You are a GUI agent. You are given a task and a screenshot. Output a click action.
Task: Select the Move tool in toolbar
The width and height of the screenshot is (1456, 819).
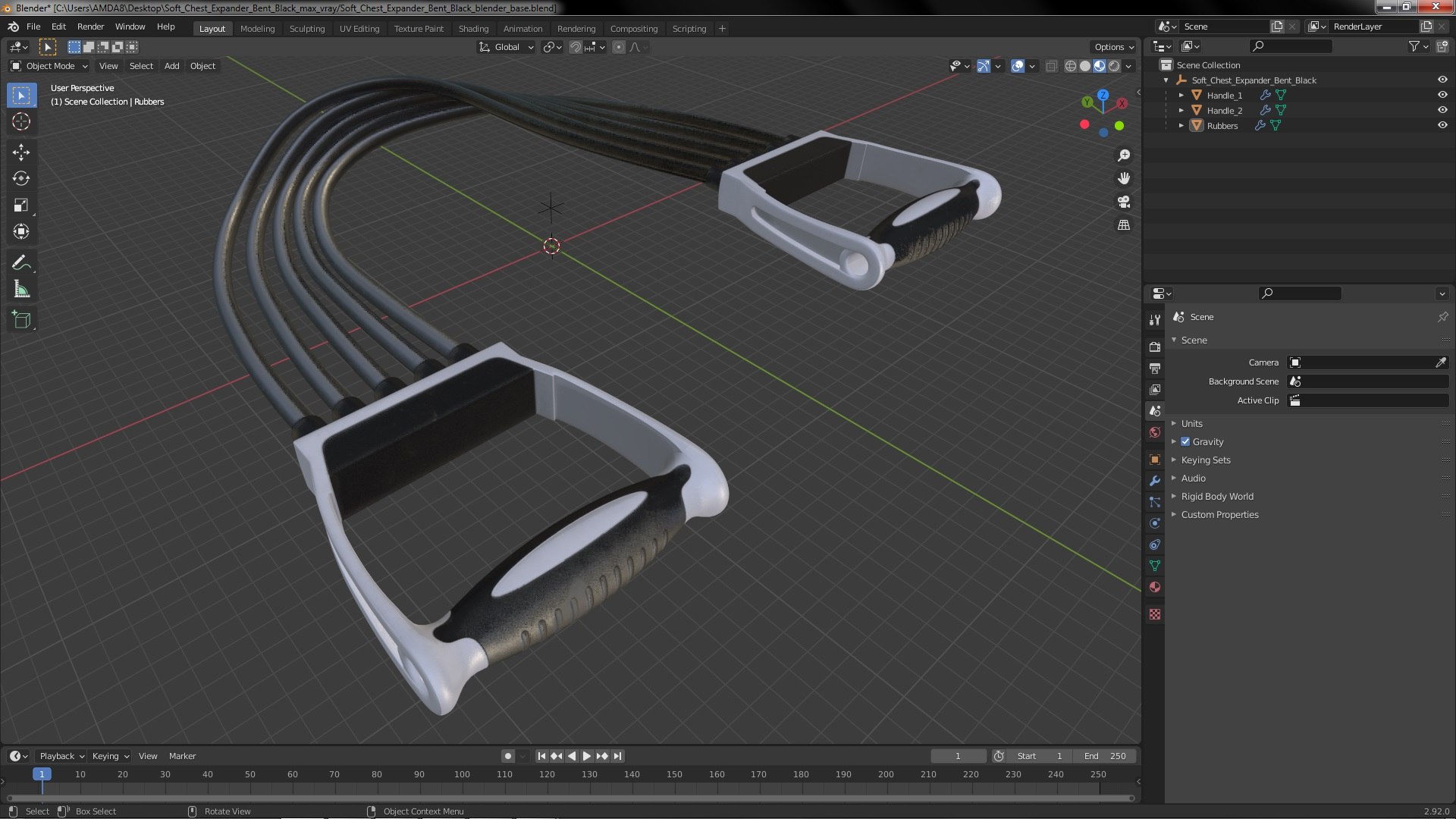coord(21,152)
